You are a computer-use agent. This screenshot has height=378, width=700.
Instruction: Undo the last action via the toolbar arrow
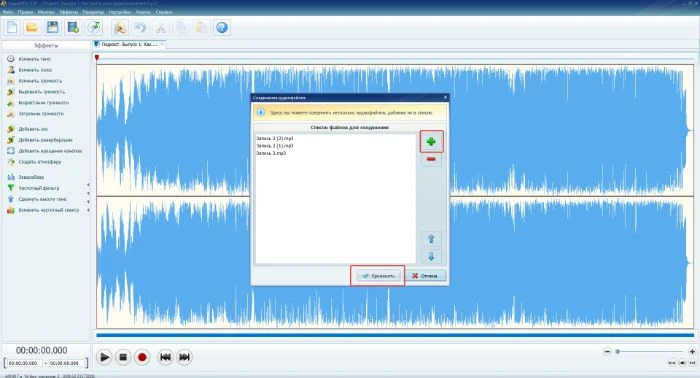[140, 28]
